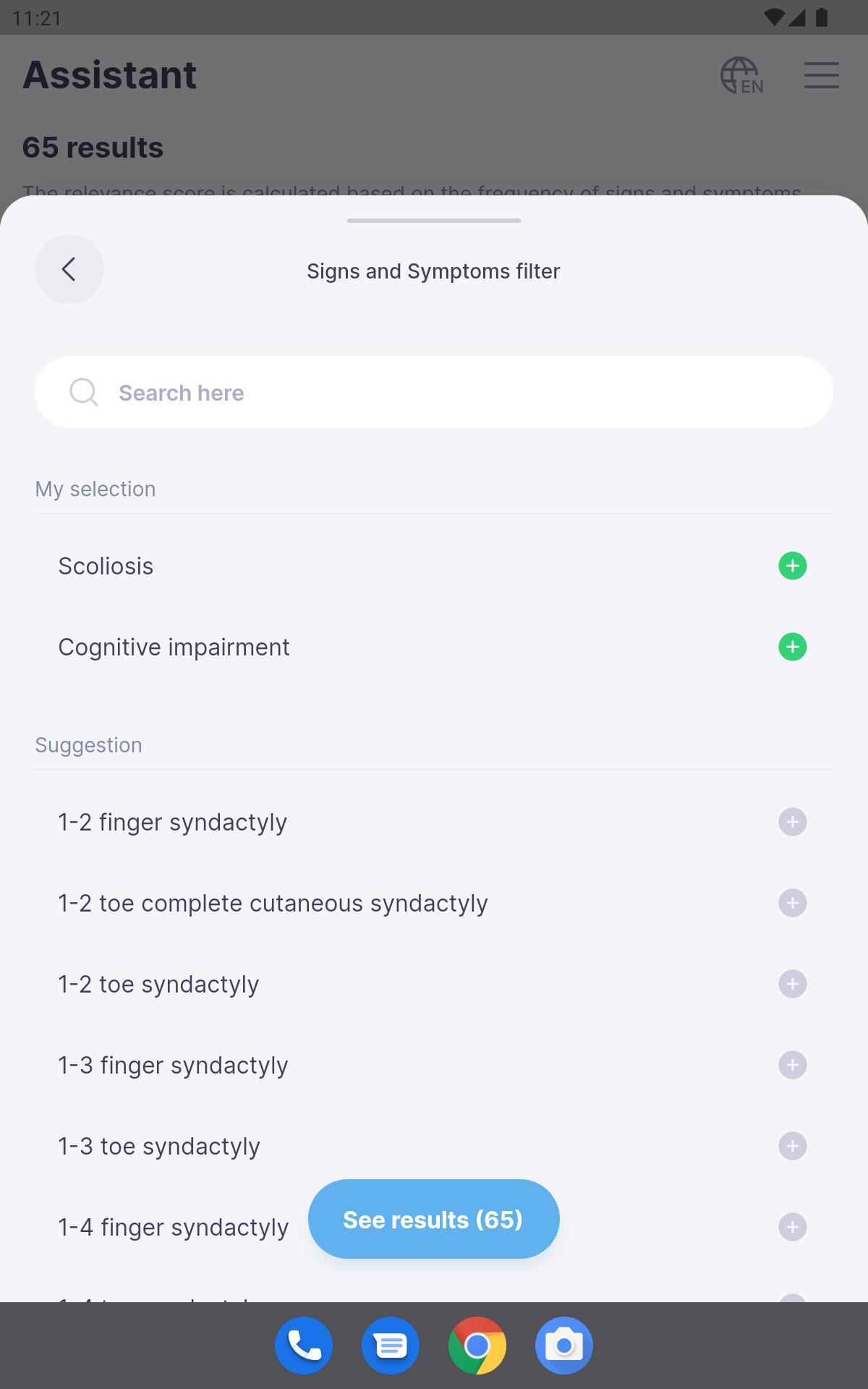The width and height of the screenshot is (868, 1389).
Task: Deselect Cognitive impairment symptom toggle
Action: [792, 647]
